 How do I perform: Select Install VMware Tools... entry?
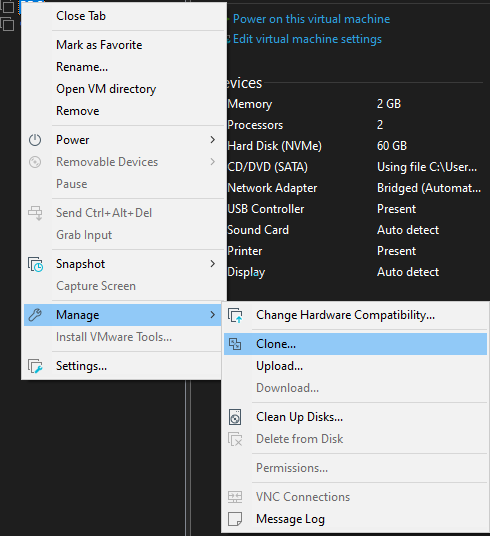click(122, 337)
